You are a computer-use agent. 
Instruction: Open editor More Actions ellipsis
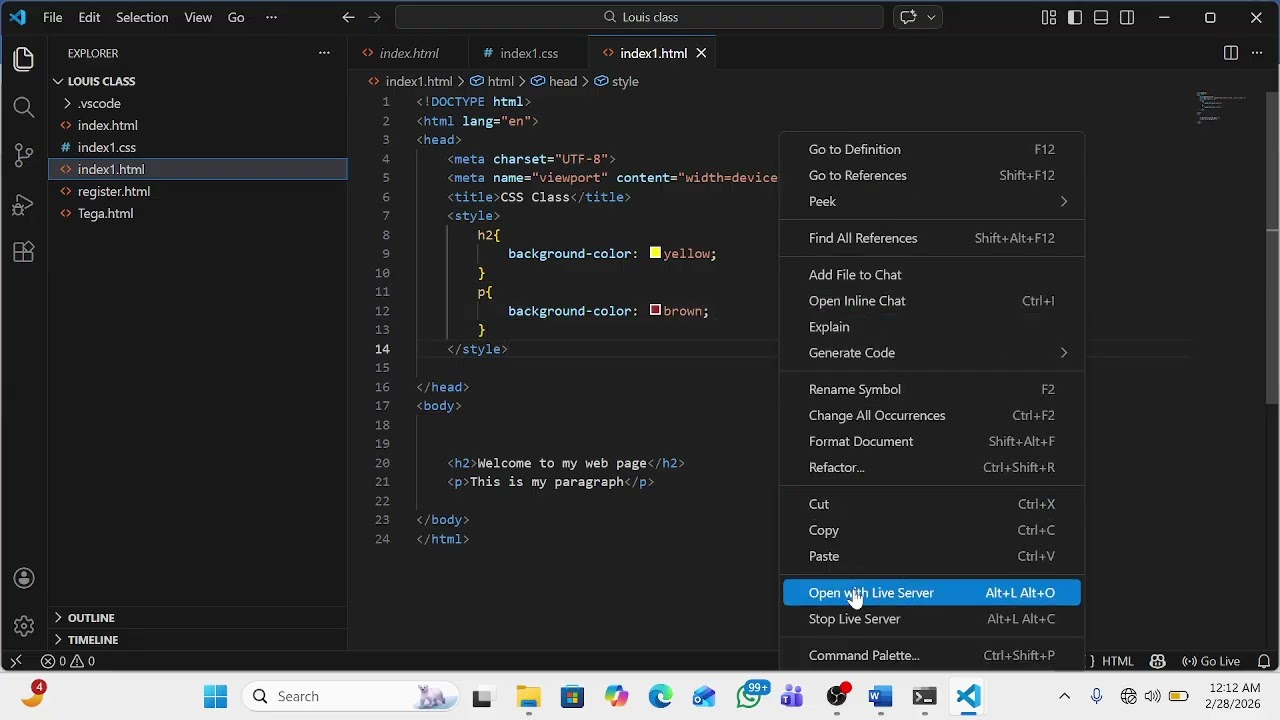coord(1257,53)
